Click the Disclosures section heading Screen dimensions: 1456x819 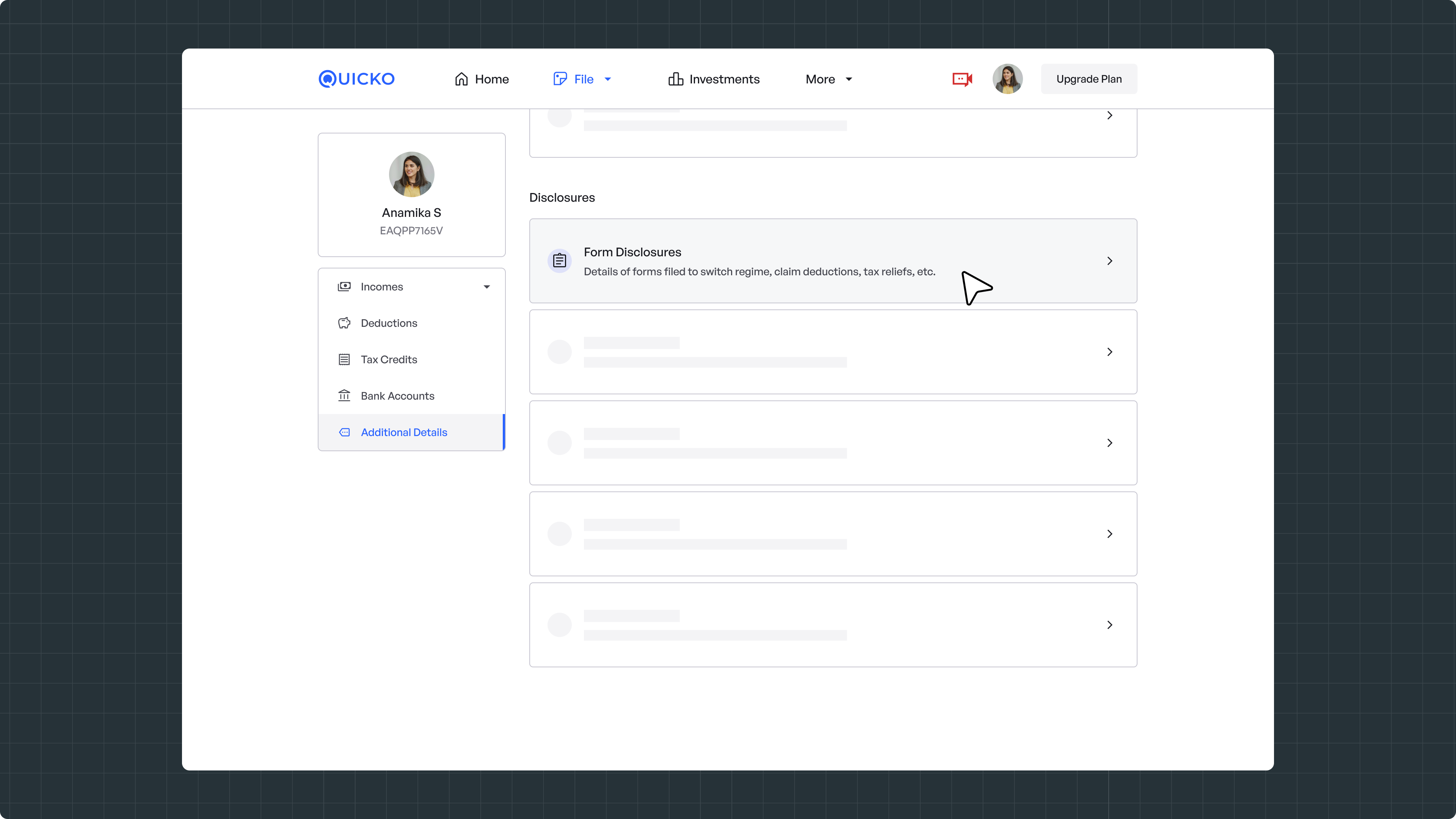(562, 198)
